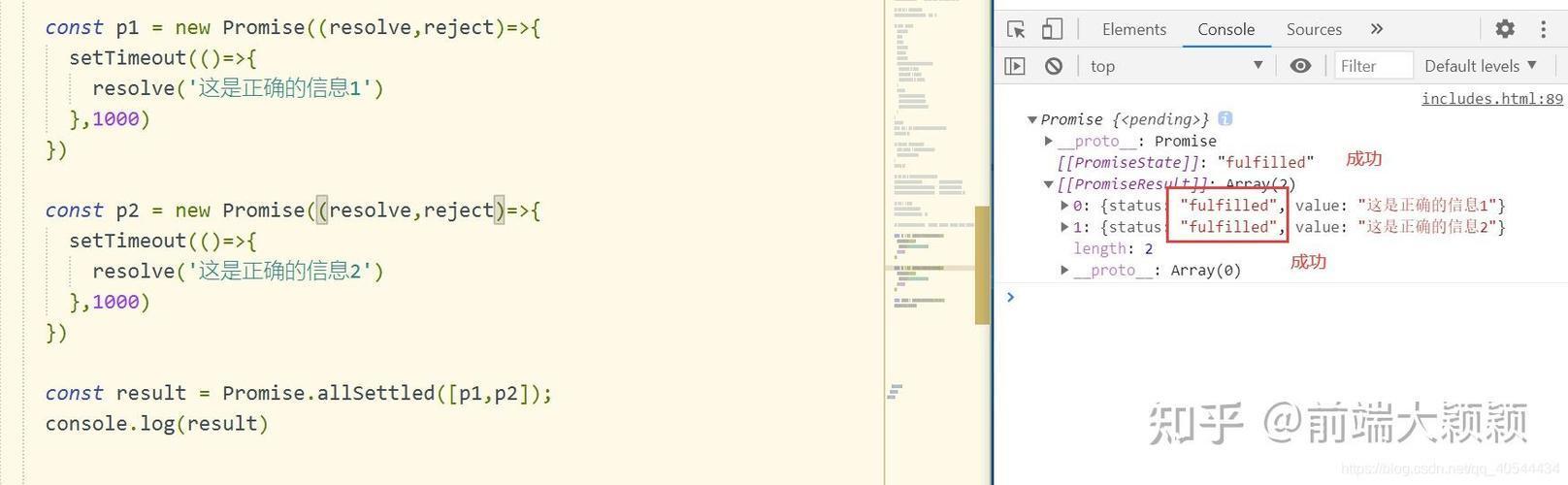Switch to the Console tab
The height and width of the screenshot is (485, 1568).
(x=1225, y=29)
